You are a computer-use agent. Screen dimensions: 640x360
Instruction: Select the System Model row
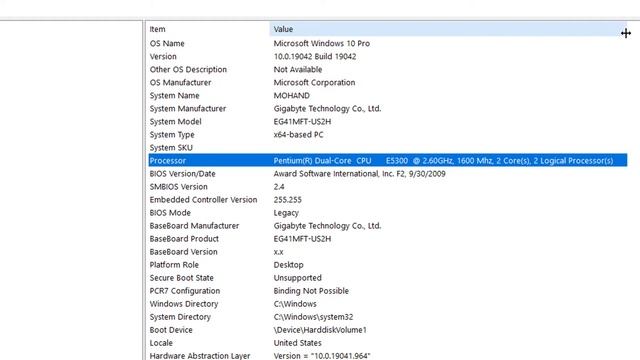point(175,122)
